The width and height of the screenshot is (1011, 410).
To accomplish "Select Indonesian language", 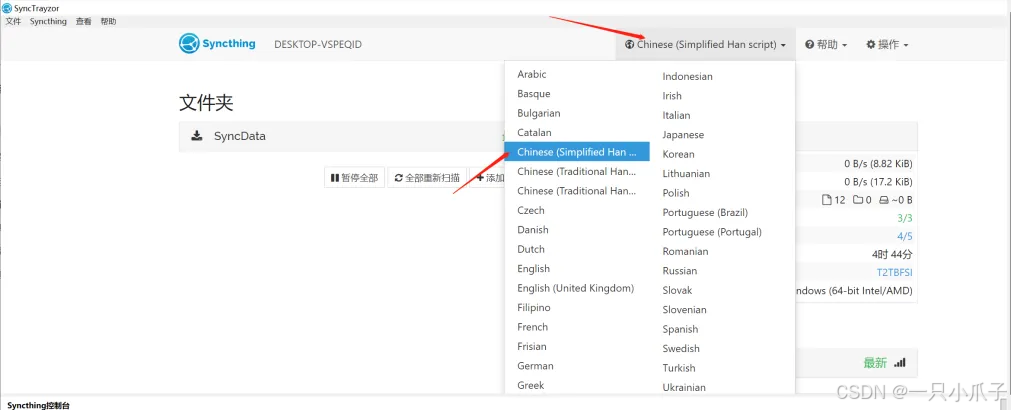I will pos(722,76).
